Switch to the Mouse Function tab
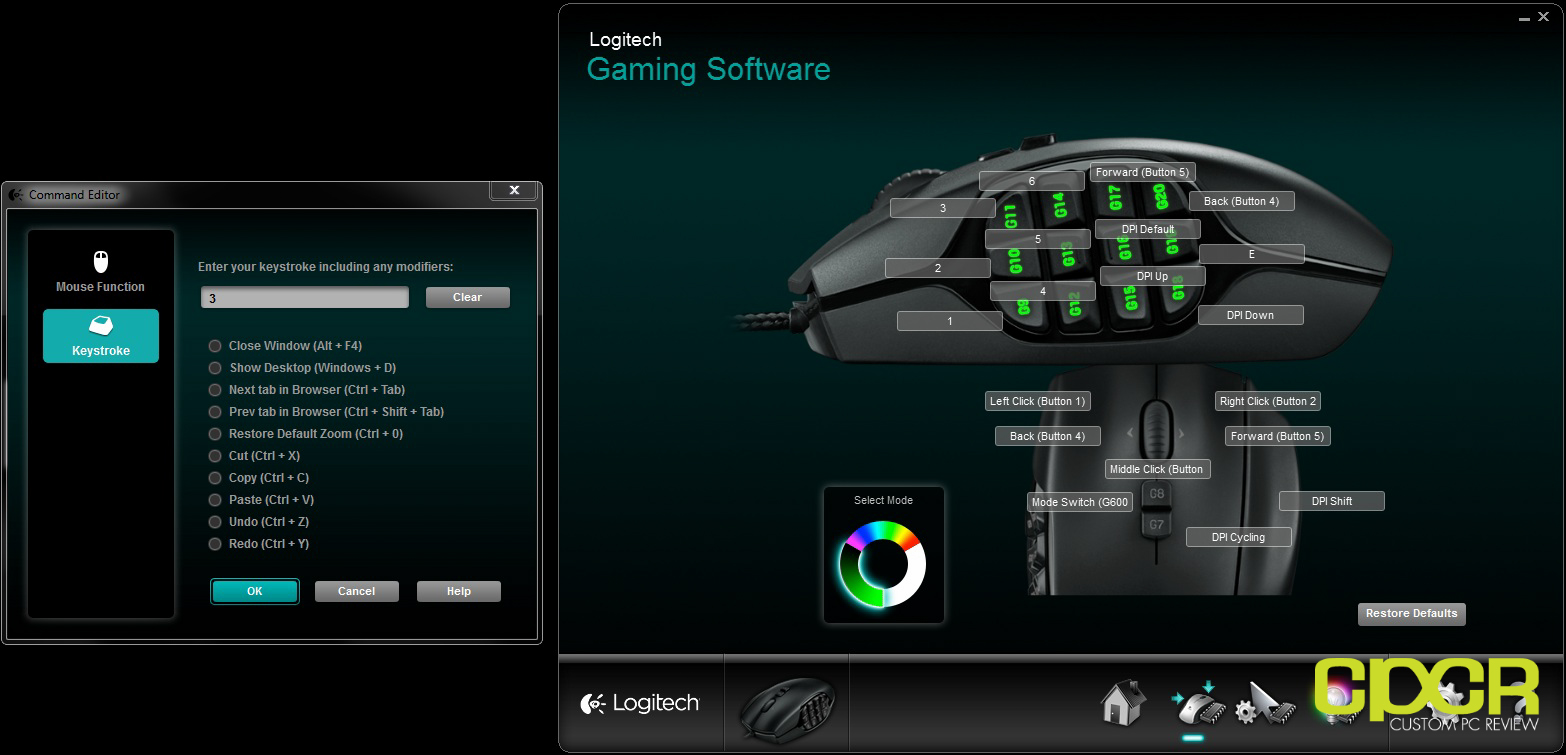1566x755 pixels. point(100,272)
